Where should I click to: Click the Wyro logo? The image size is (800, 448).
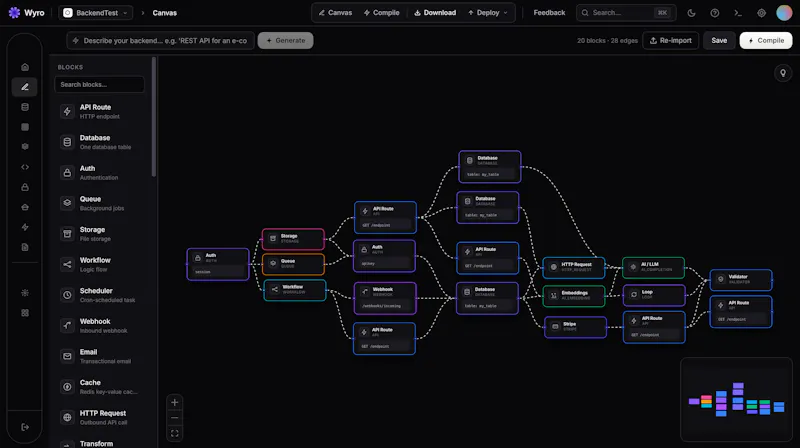point(27,13)
